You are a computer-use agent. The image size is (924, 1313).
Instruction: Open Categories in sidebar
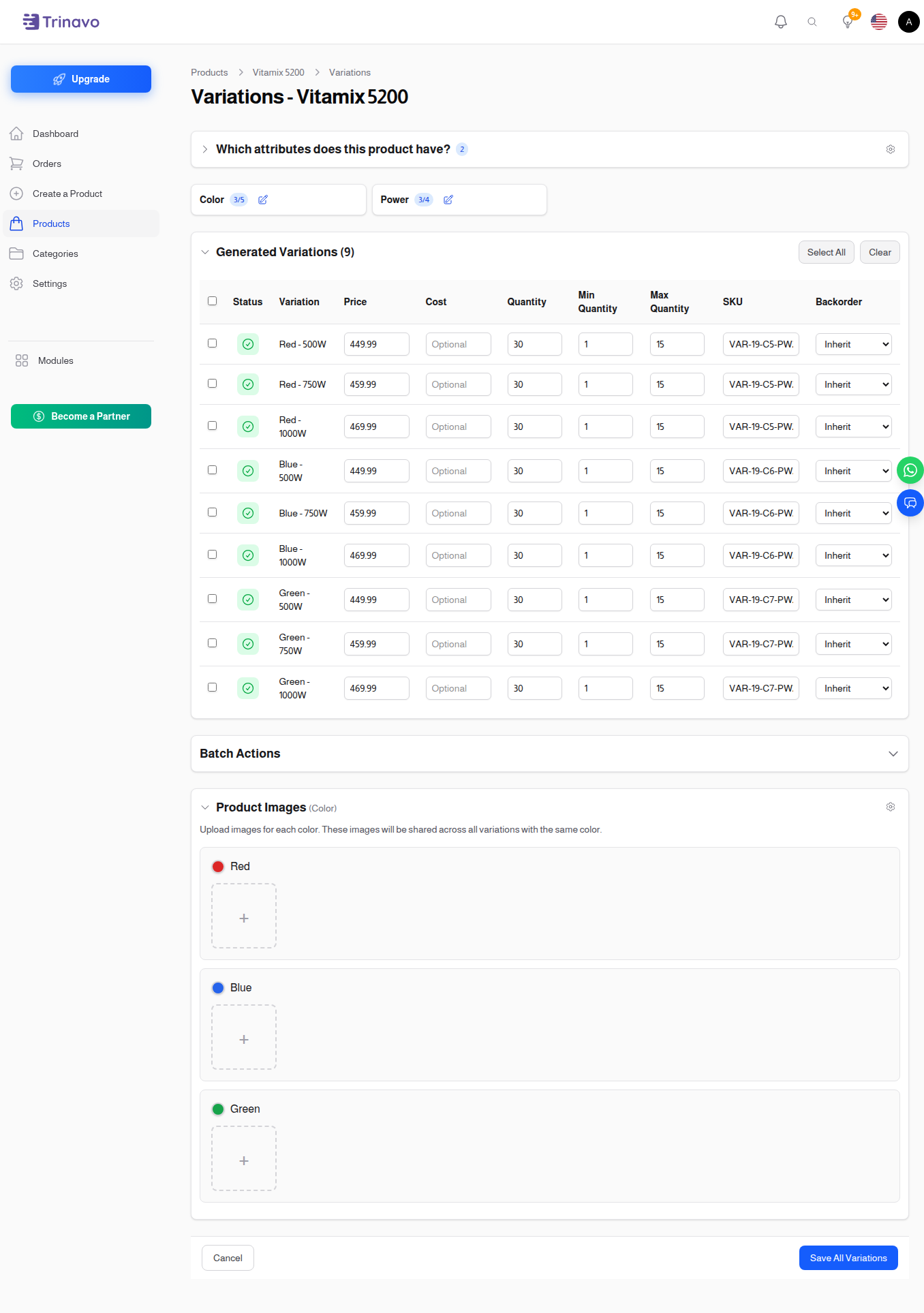[x=81, y=253]
